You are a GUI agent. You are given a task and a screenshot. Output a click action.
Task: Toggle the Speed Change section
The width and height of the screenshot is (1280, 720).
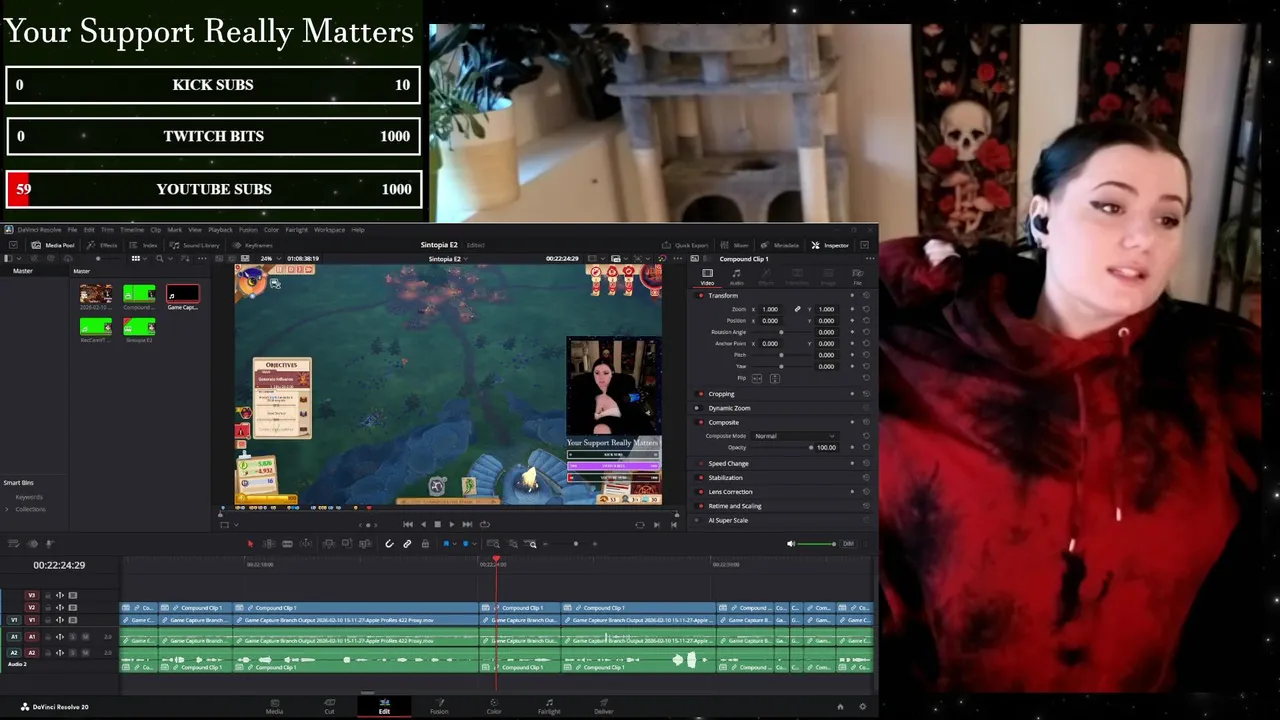(700, 464)
